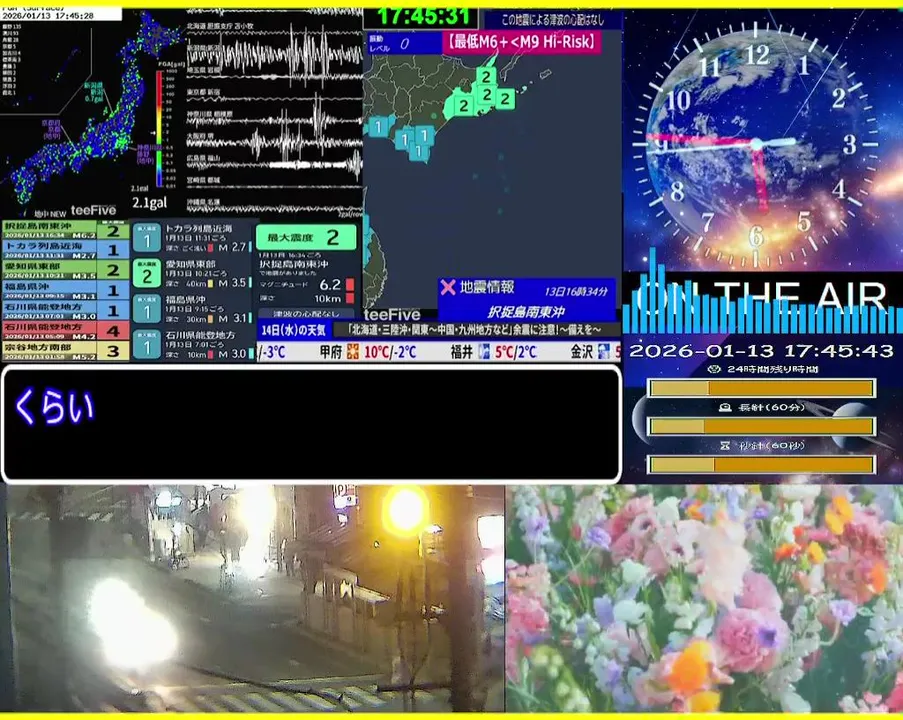The height and width of the screenshot is (720, 903).
Task: Click the 広島県 福山 waveform label
Action: pyautogui.click(x=203, y=158)
